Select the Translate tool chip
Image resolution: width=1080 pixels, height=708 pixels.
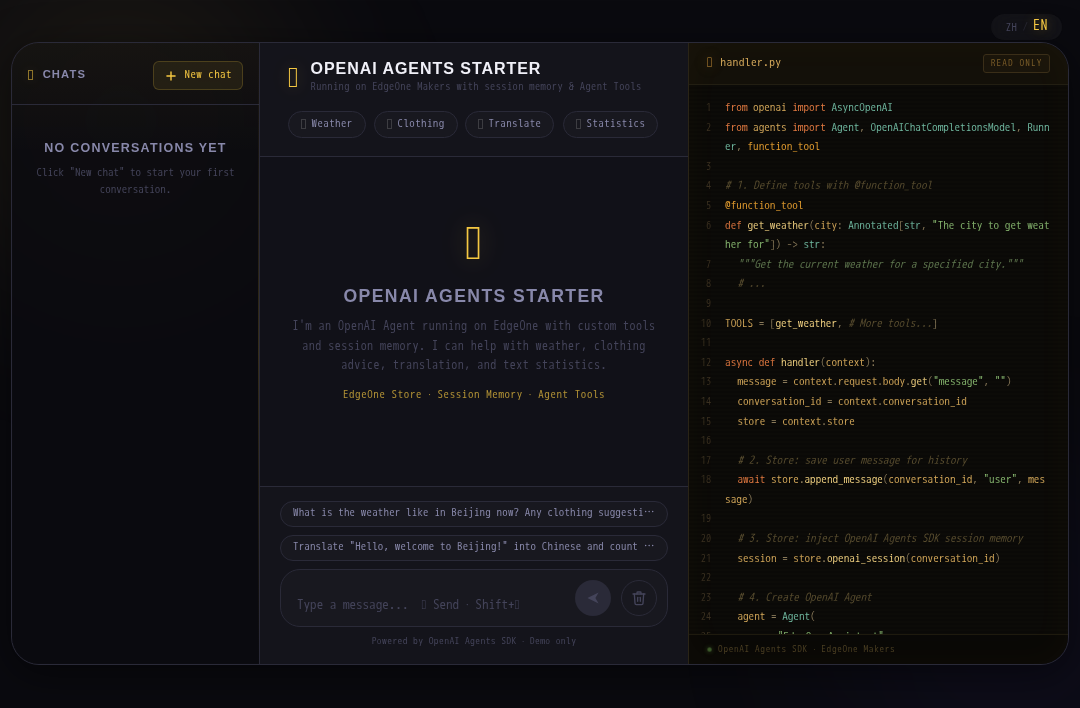tap(509, 124)
